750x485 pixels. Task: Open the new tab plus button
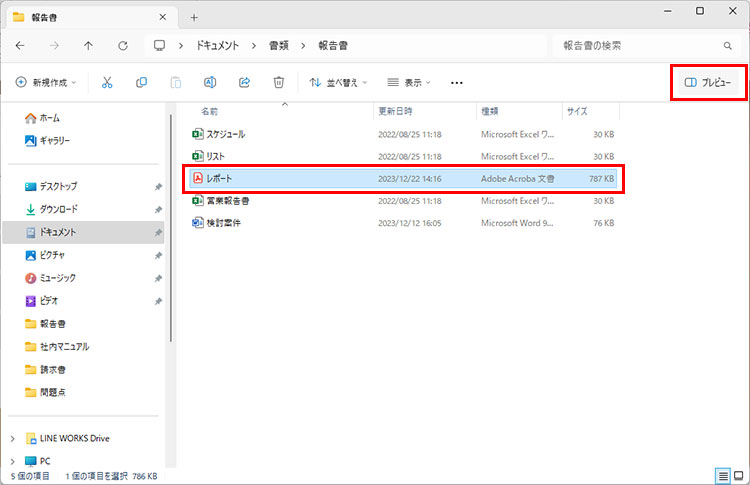tap(194, 17)
